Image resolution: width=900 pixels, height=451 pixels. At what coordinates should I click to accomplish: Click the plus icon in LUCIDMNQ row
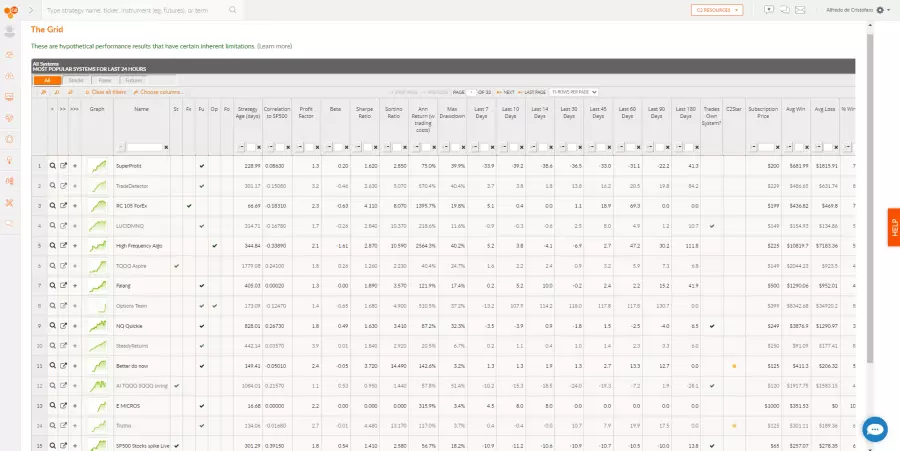pos(75,226)
